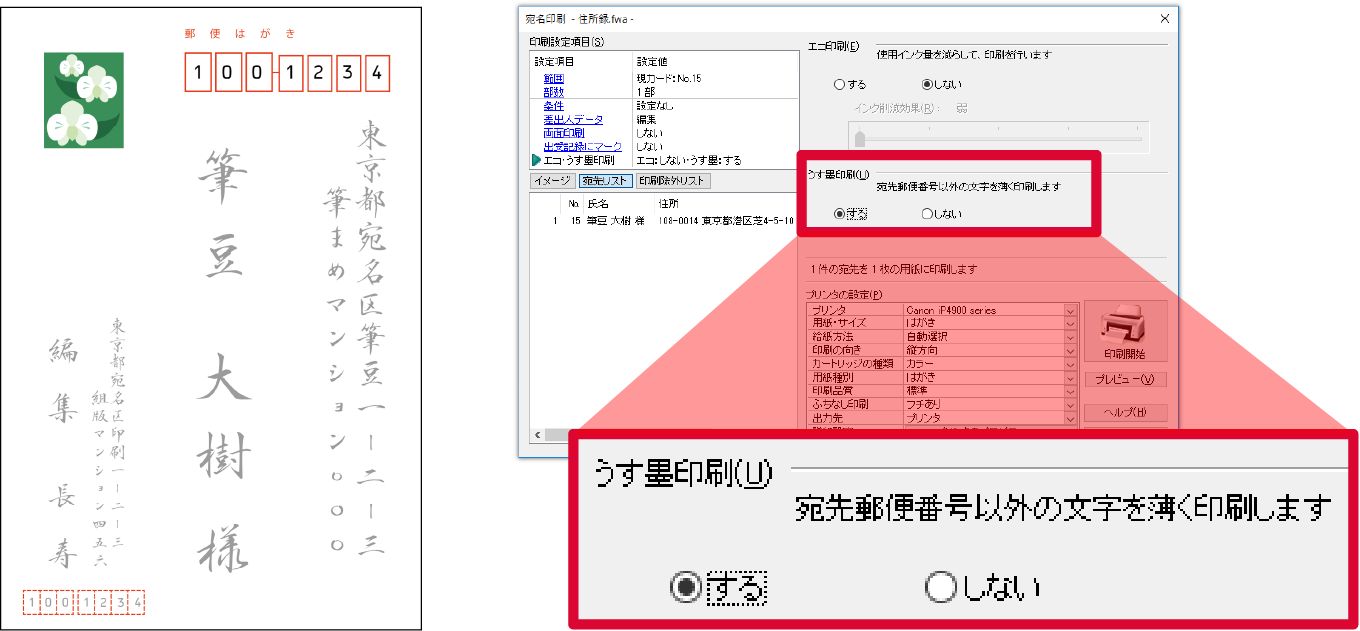Select the 宛先リスト tab
Viewport: 1360px width, 631px height.
(x=605, y=180)
